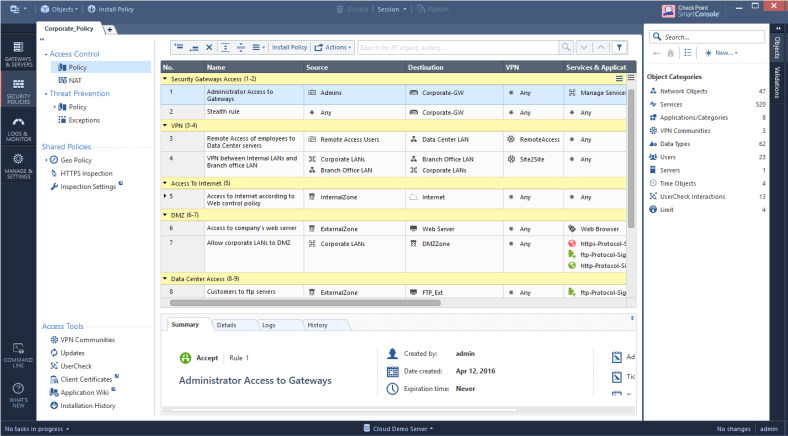Open the Logs & Monitor view
The width and height of the screenshot is (788, 436).
coord(17,128)
